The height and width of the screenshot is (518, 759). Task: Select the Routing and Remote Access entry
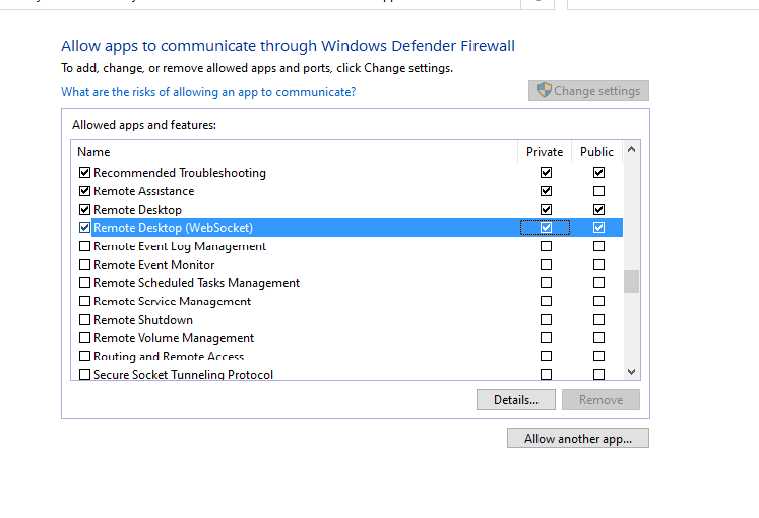168,357
